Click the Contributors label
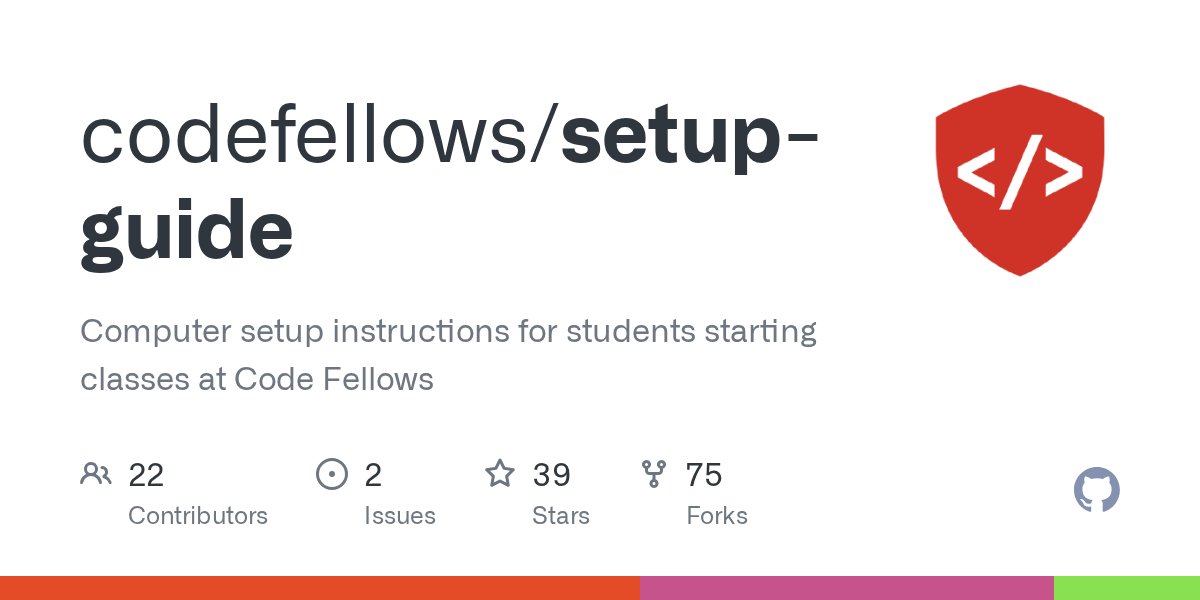 198,516
